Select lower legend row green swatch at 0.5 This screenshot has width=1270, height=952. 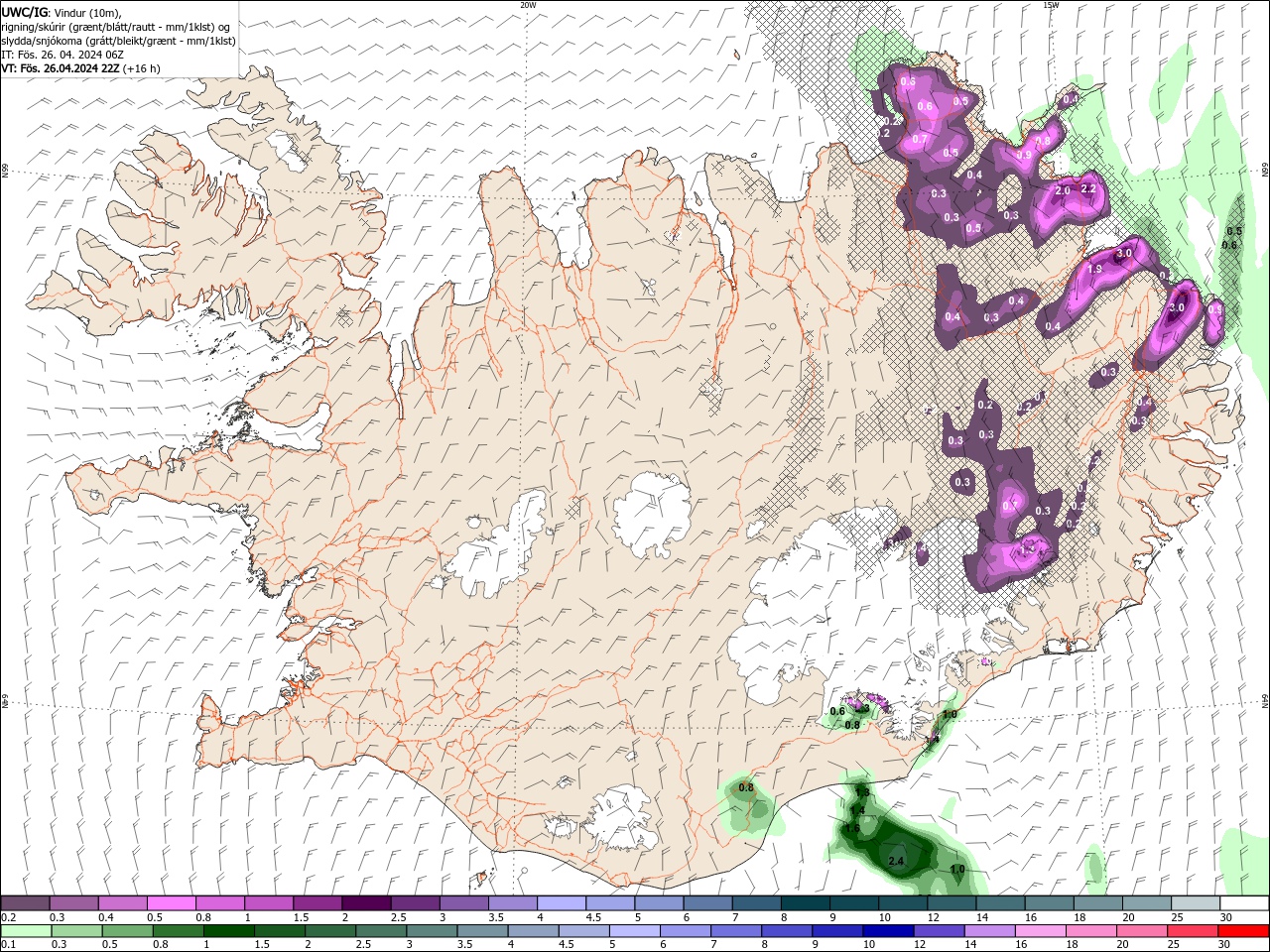pos(127,931)
